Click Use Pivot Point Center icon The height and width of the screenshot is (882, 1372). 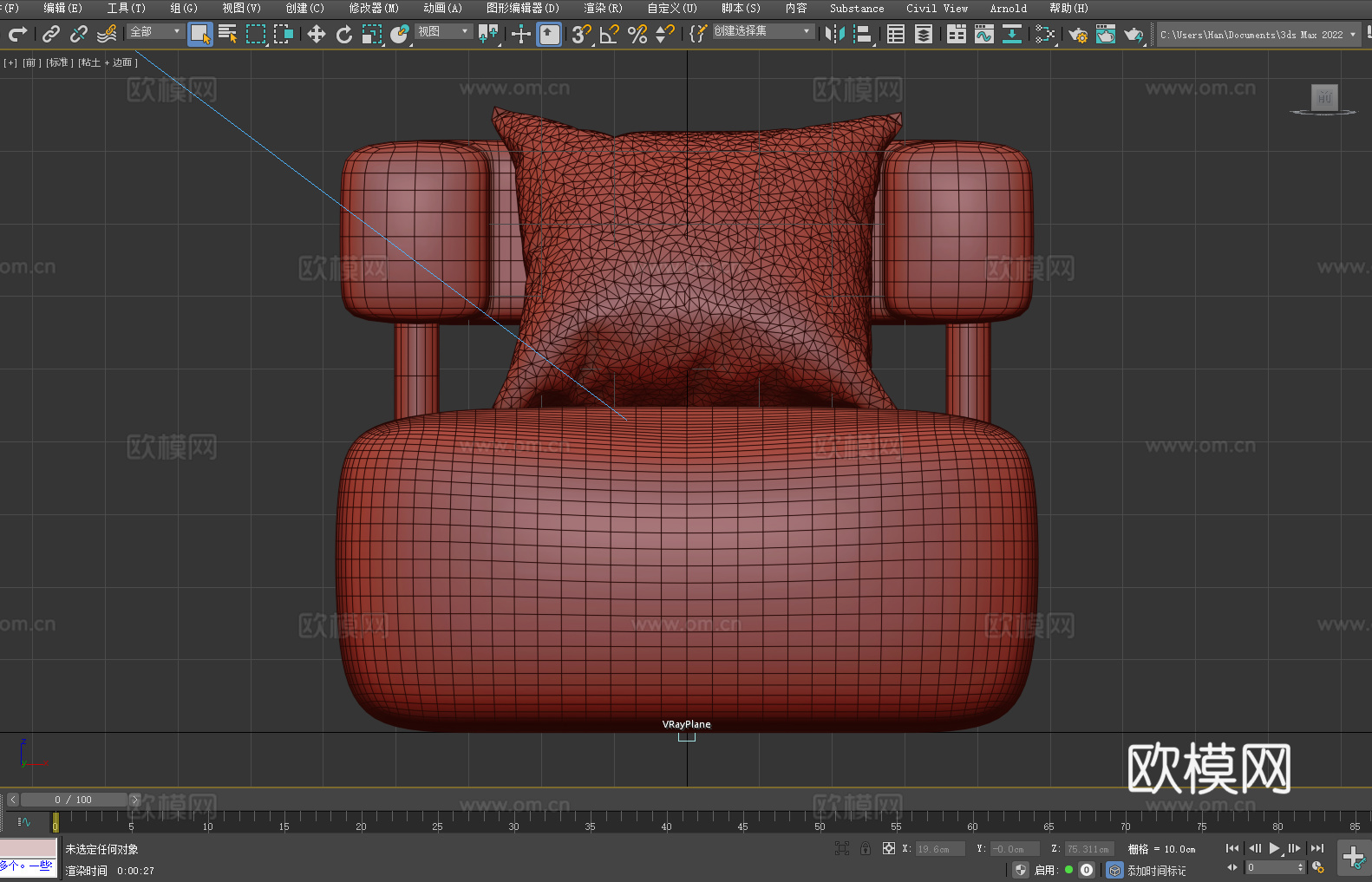[488, 34]
